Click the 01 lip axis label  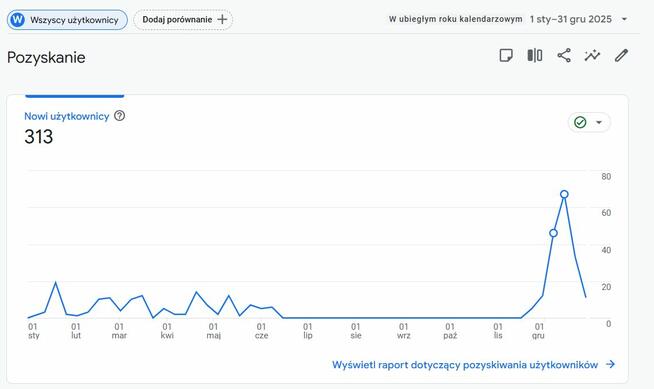point(307,331)
